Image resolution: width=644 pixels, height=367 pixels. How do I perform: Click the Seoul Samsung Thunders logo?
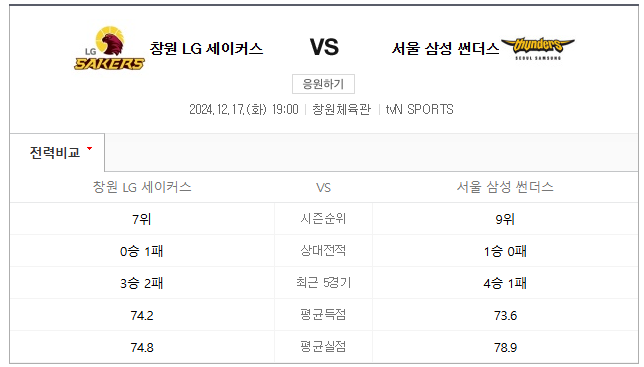point(538,48)
